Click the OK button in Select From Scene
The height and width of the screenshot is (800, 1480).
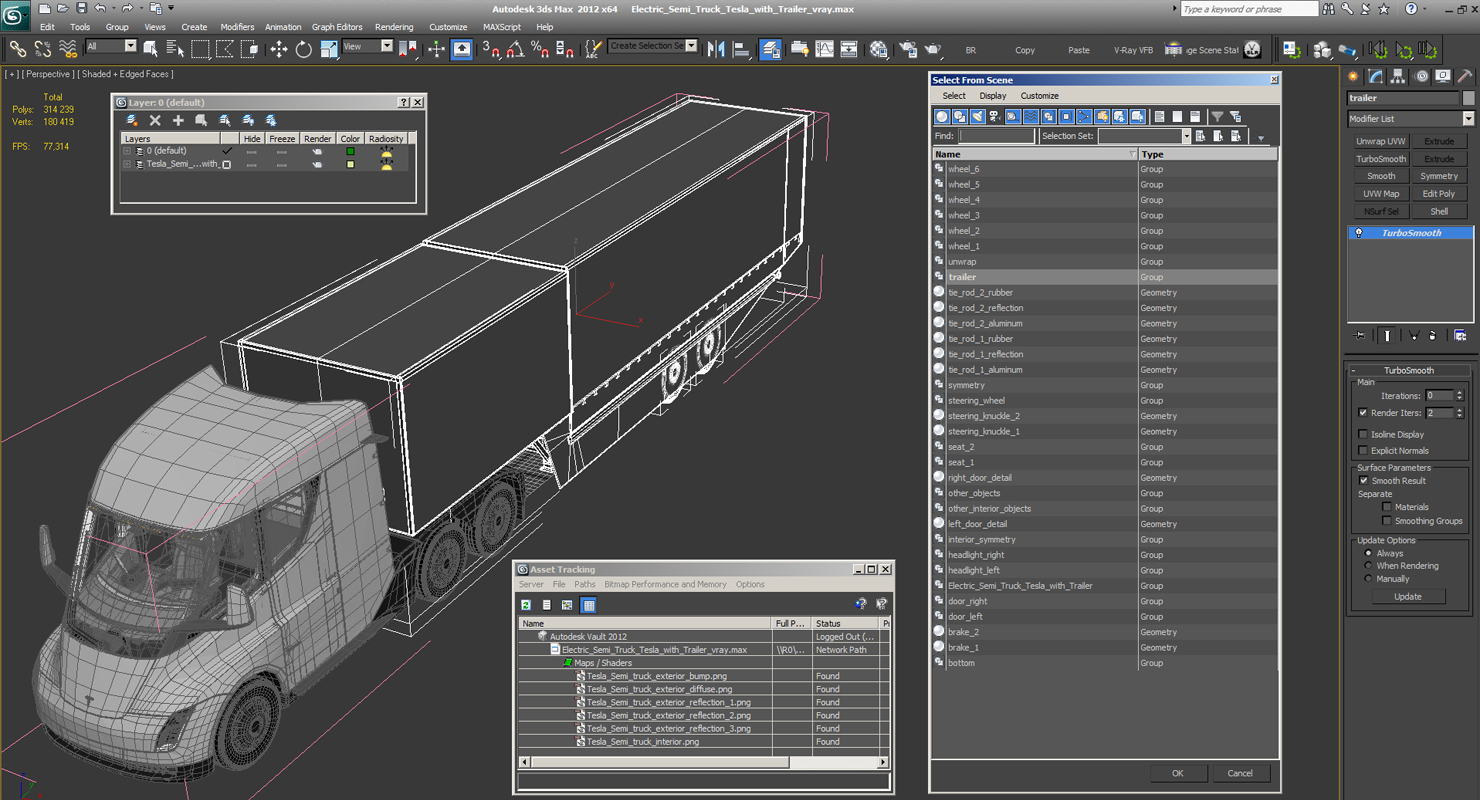[x=1177, y=773]
